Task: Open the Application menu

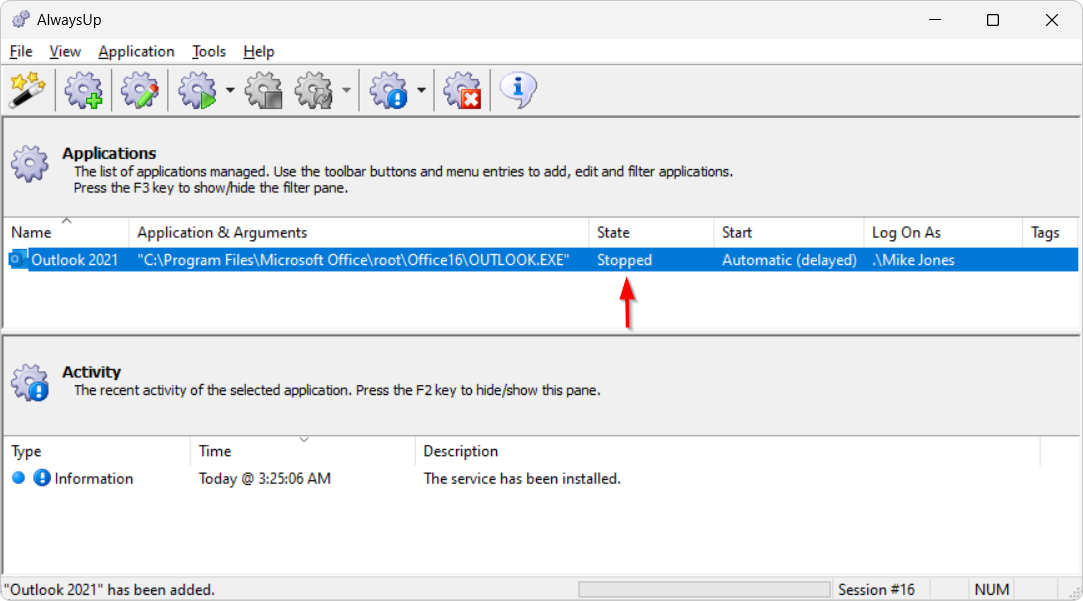Action: point(136,52)
